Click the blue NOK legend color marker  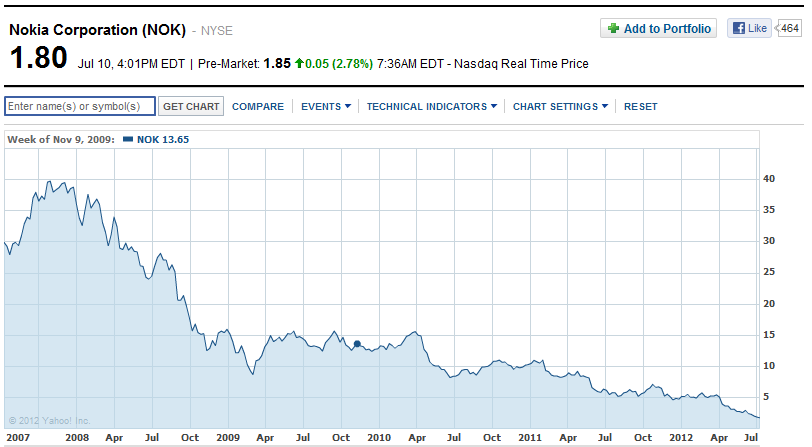[127, 140]
